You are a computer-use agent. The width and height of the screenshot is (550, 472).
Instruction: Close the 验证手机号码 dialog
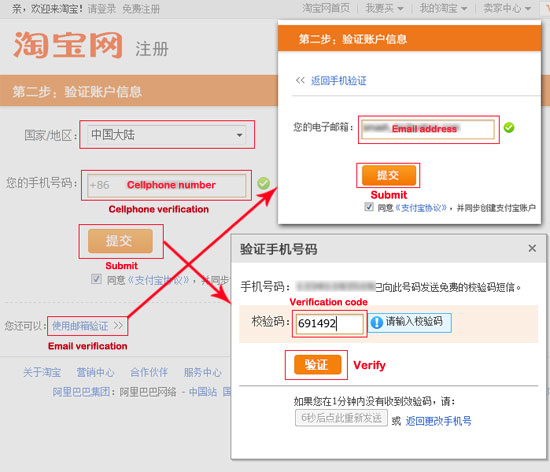click(x=532, y=248)
